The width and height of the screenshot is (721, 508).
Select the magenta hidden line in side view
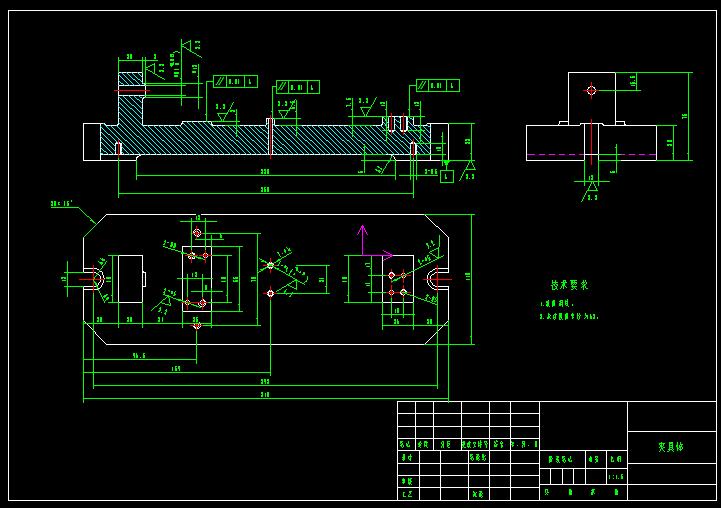(x=591, y=155)
